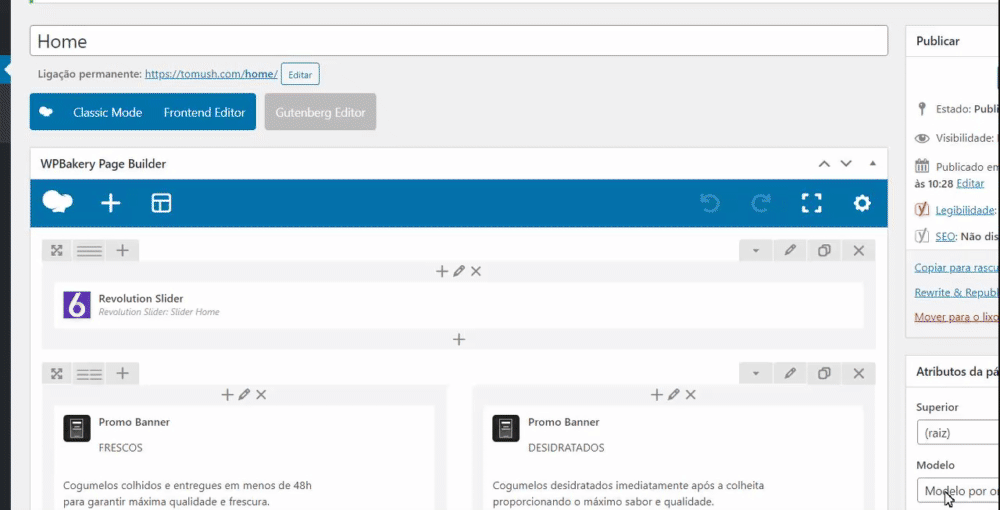Edit the DESIDRATADOS column with pencil icon
The height and width of the screenshot is (510, 1000).
pos(673,395)
